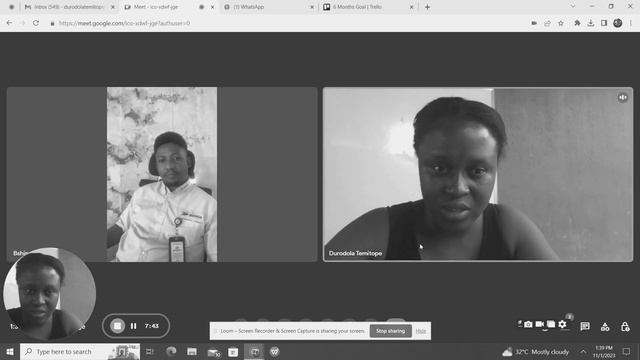
Task: Go back to the previous page
Action: [x=9, y=23]
